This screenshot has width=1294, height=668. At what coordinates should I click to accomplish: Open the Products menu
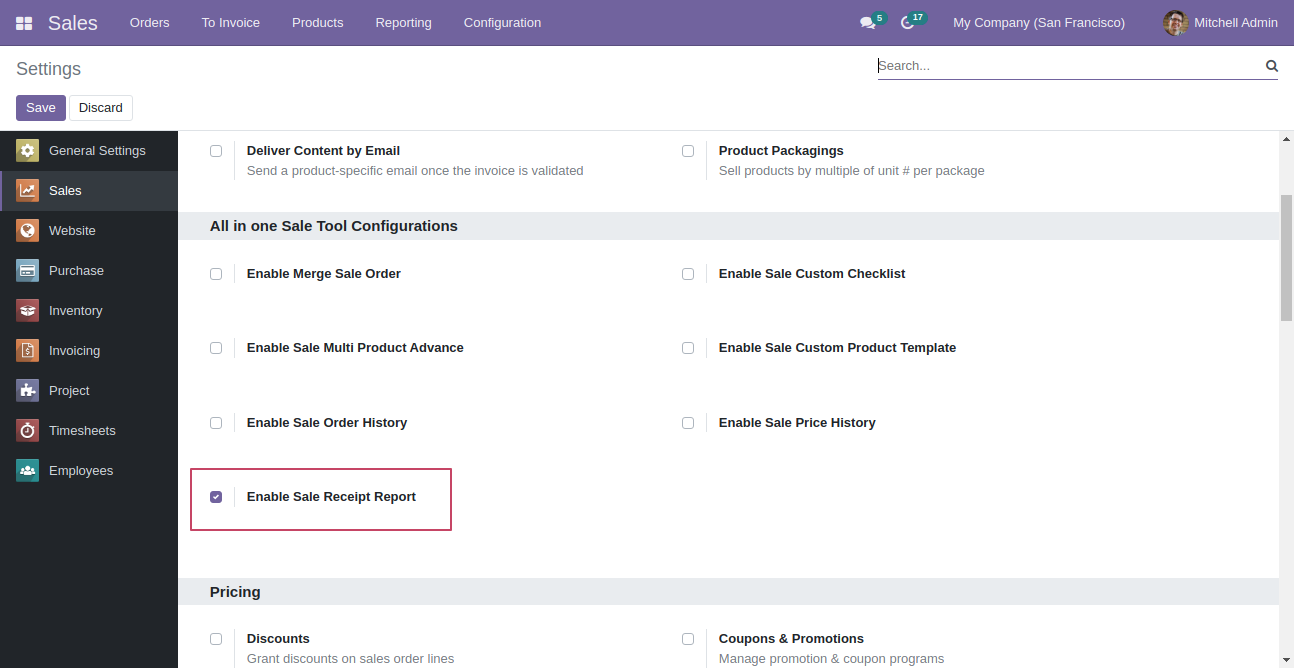(318, 23)
